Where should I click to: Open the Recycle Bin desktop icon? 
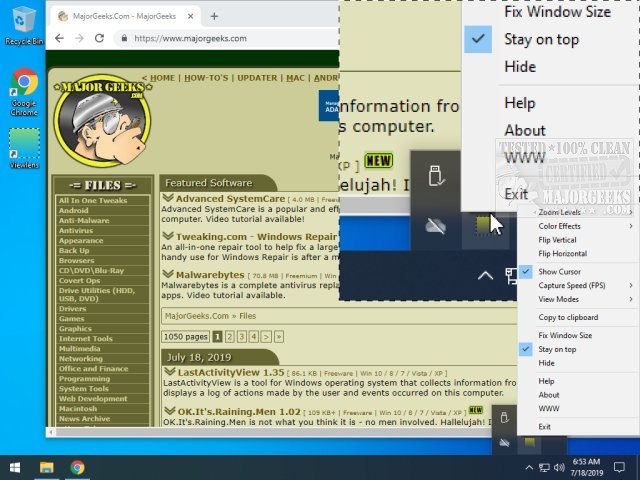[24, 26]
